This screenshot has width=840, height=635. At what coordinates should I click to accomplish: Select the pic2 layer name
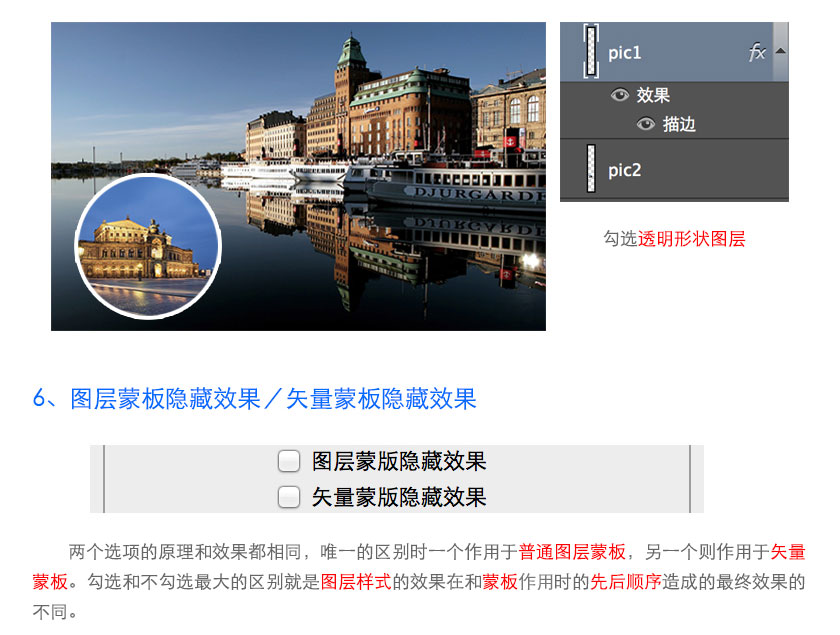pos(625,170)
